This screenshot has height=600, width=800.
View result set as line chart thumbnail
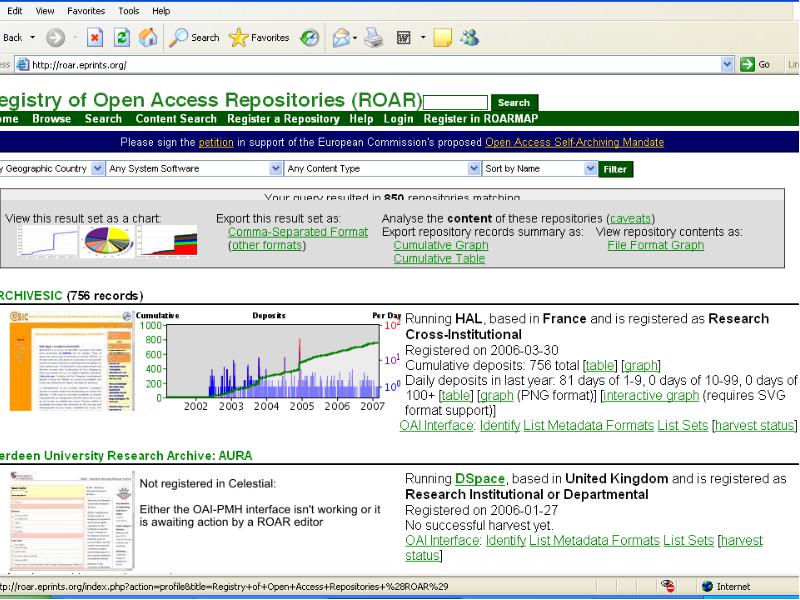click(47, 241)
